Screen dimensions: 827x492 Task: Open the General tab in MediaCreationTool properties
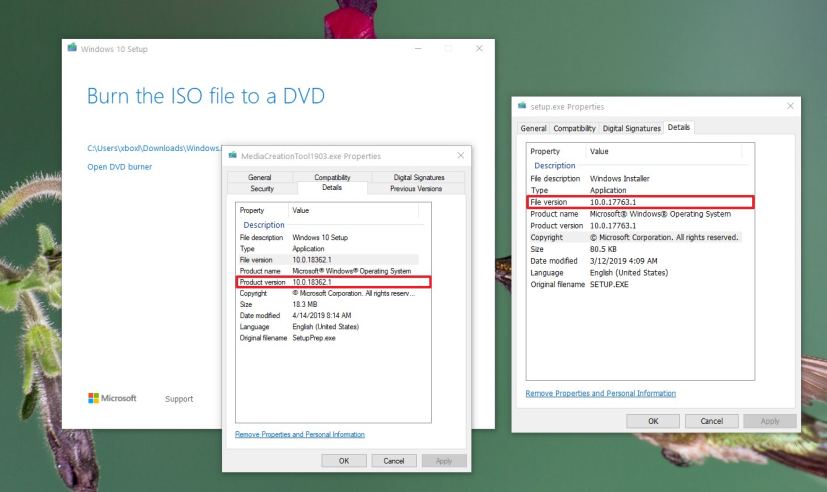(259, 177)
